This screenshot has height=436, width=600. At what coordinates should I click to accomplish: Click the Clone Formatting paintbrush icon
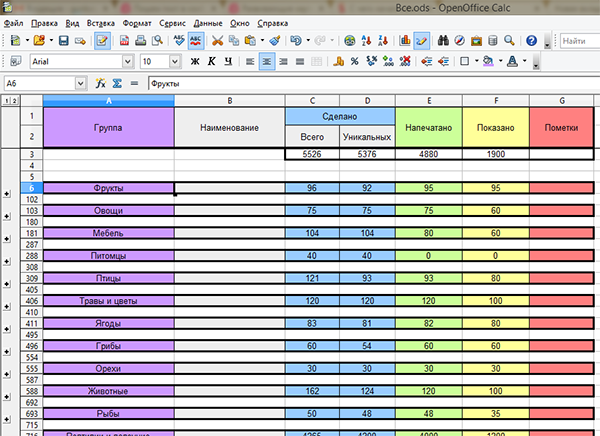[275, 41]
